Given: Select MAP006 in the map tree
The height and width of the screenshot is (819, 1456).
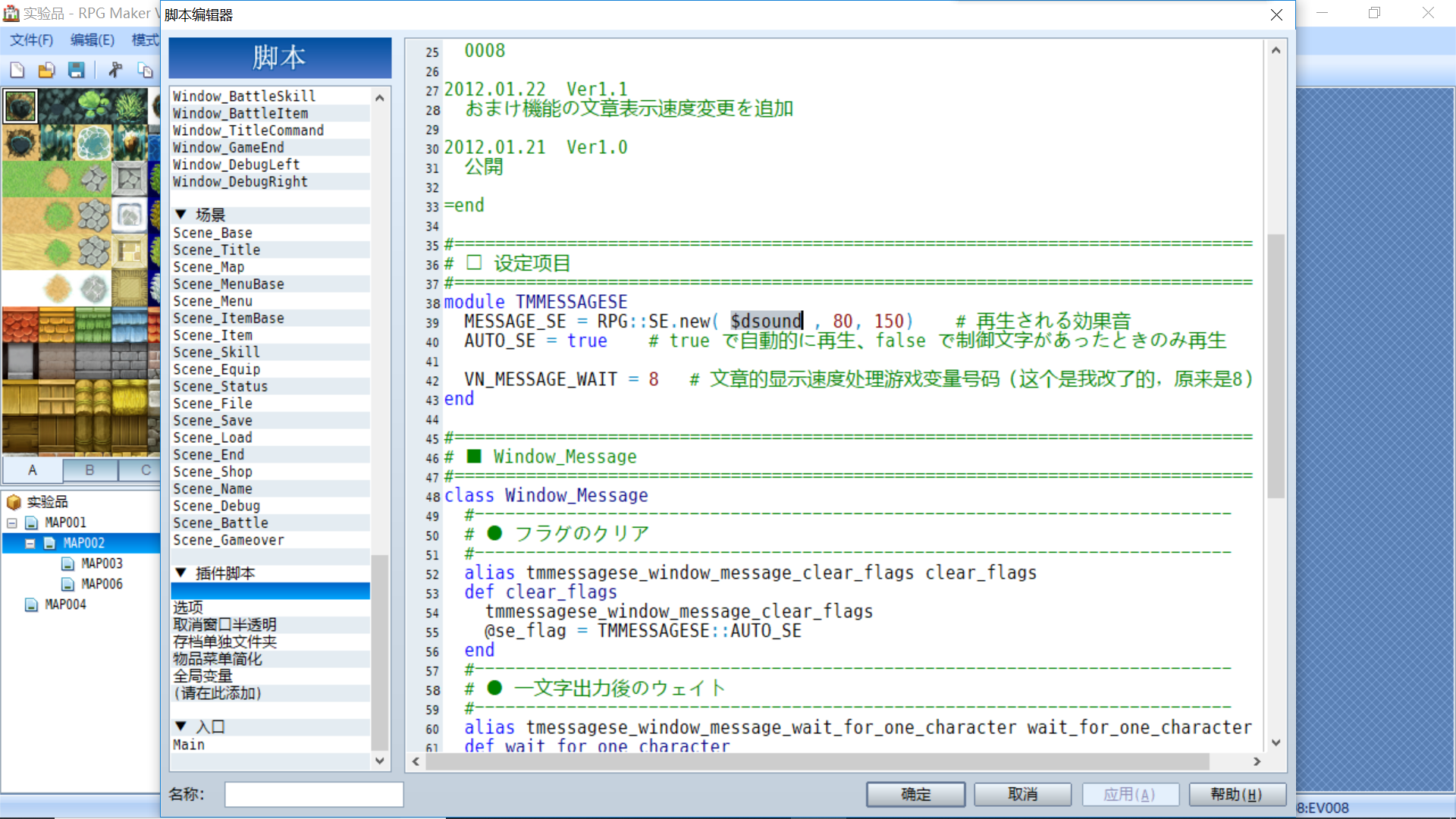Looking at the screenshot, I should 102,584.
